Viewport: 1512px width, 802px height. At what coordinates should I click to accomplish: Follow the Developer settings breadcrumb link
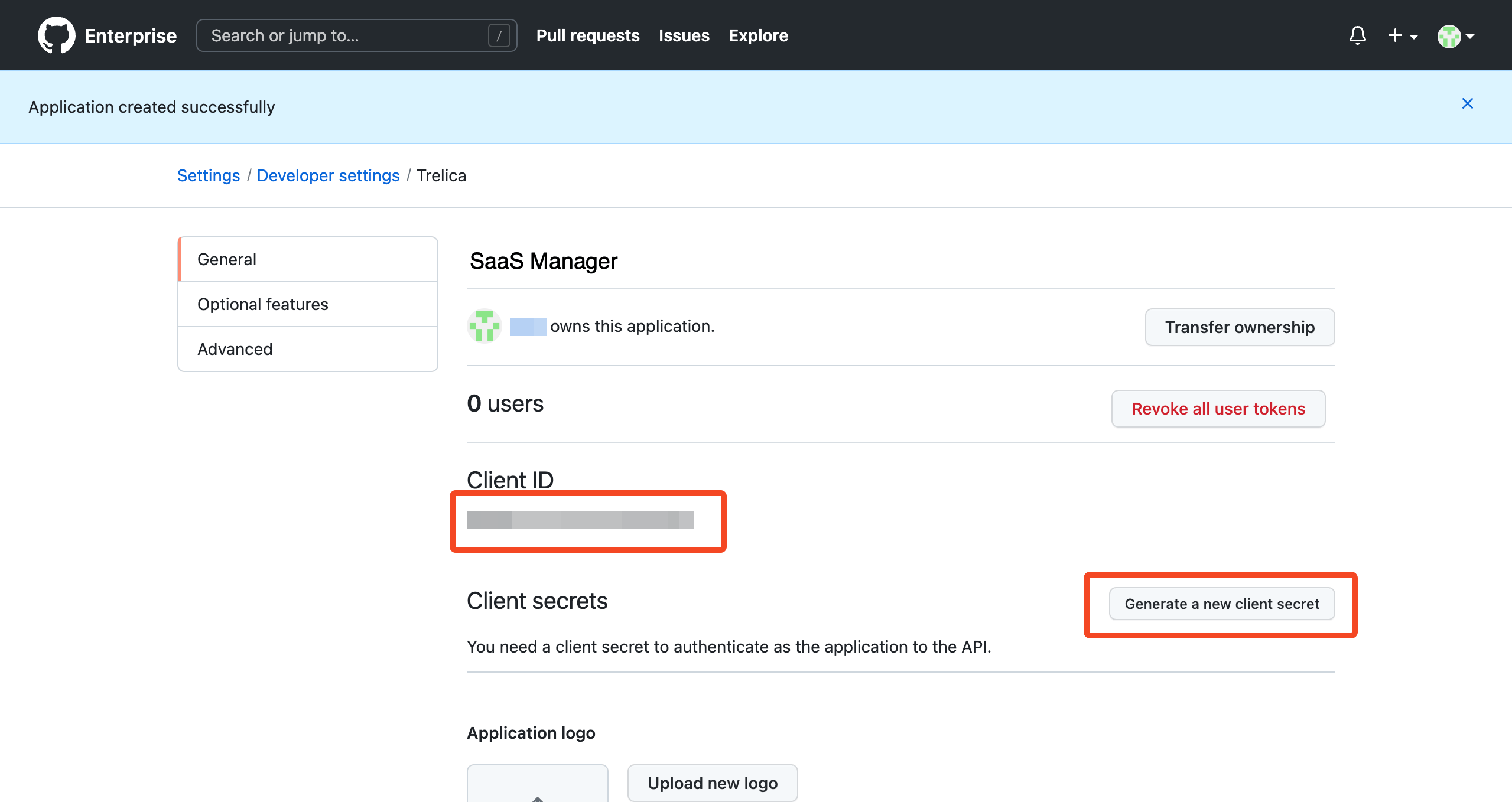coord(328,175)
